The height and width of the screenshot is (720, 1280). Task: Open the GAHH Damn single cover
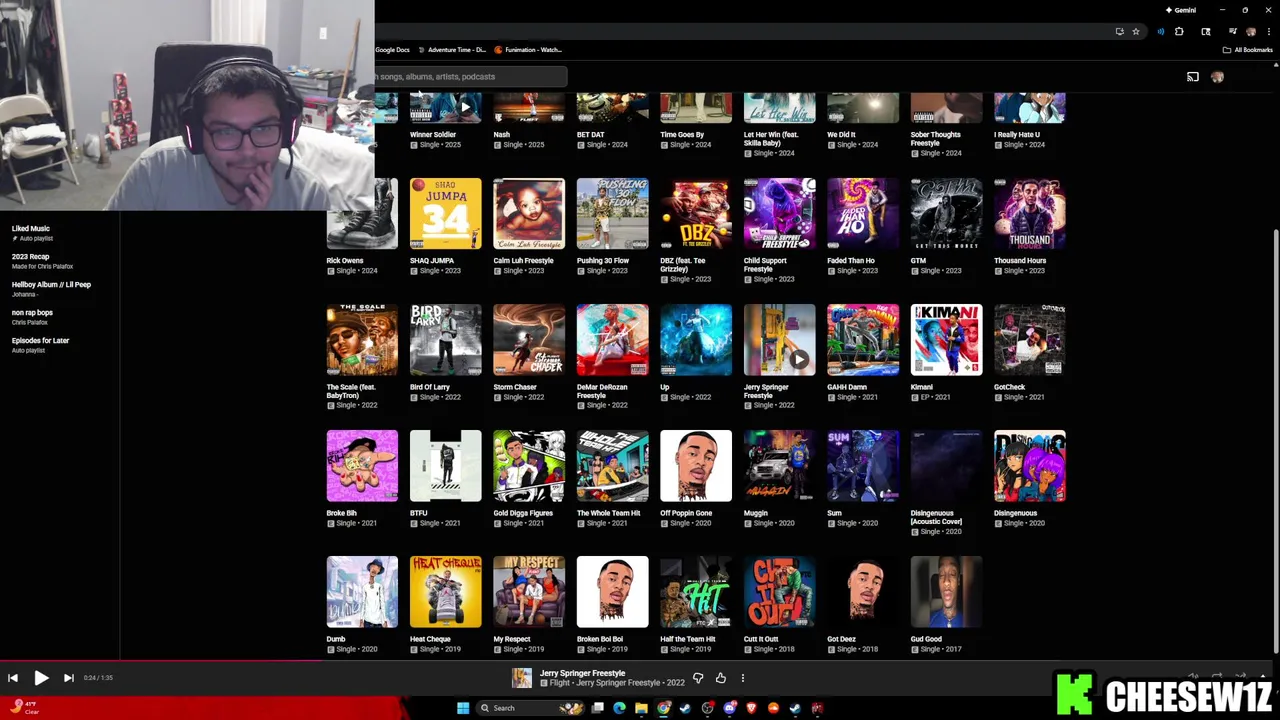click(863, 340)
